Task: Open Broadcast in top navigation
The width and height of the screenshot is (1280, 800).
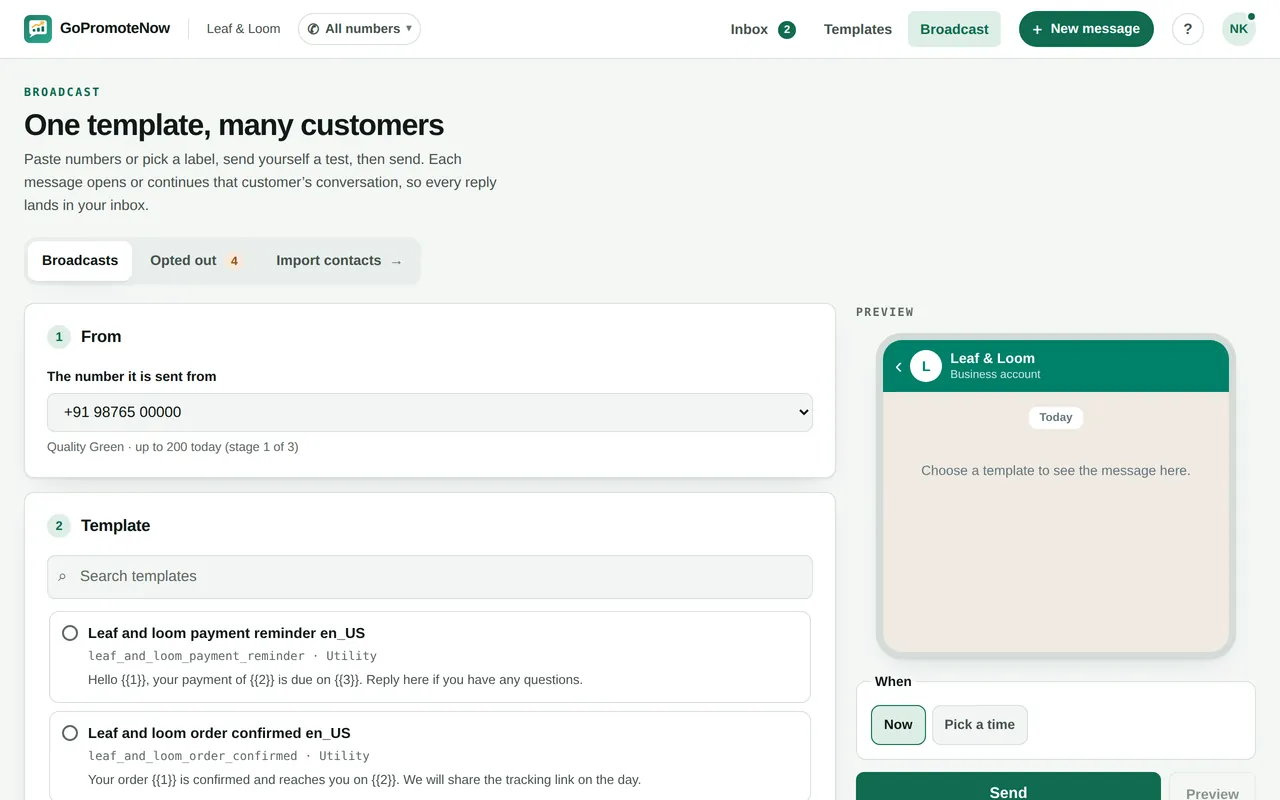Action: [x=954, y=29]
